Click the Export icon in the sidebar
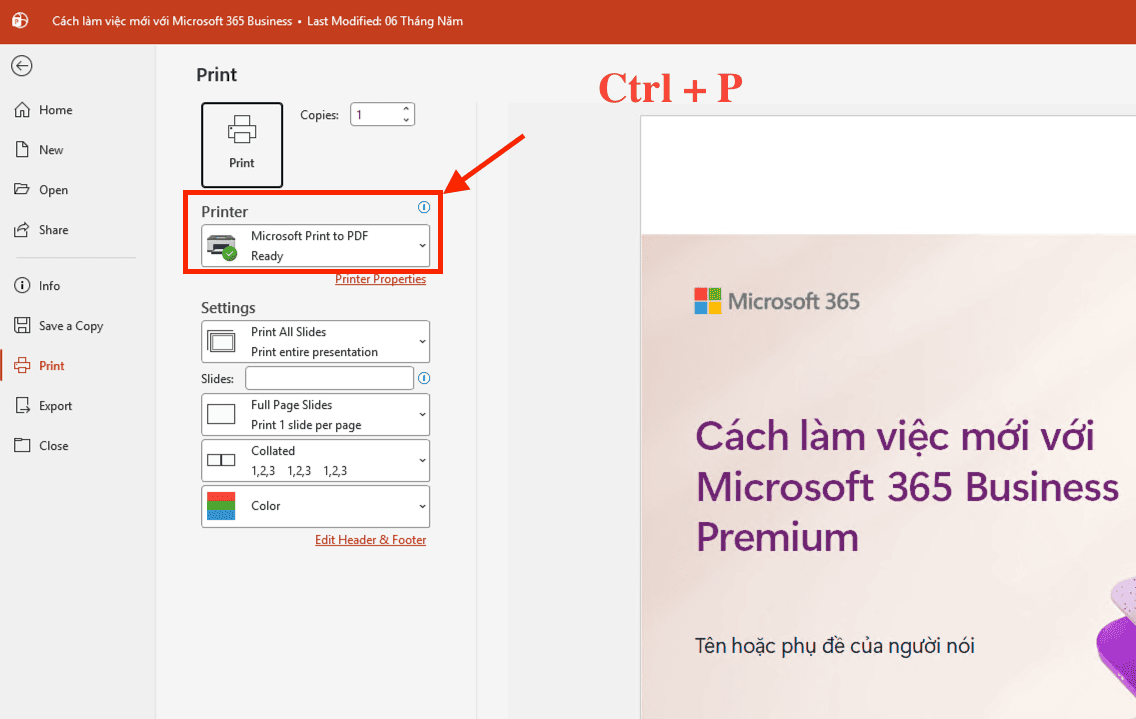This screenshot has width=1136, height=719. pyautogui.click(x=22, y=405)
